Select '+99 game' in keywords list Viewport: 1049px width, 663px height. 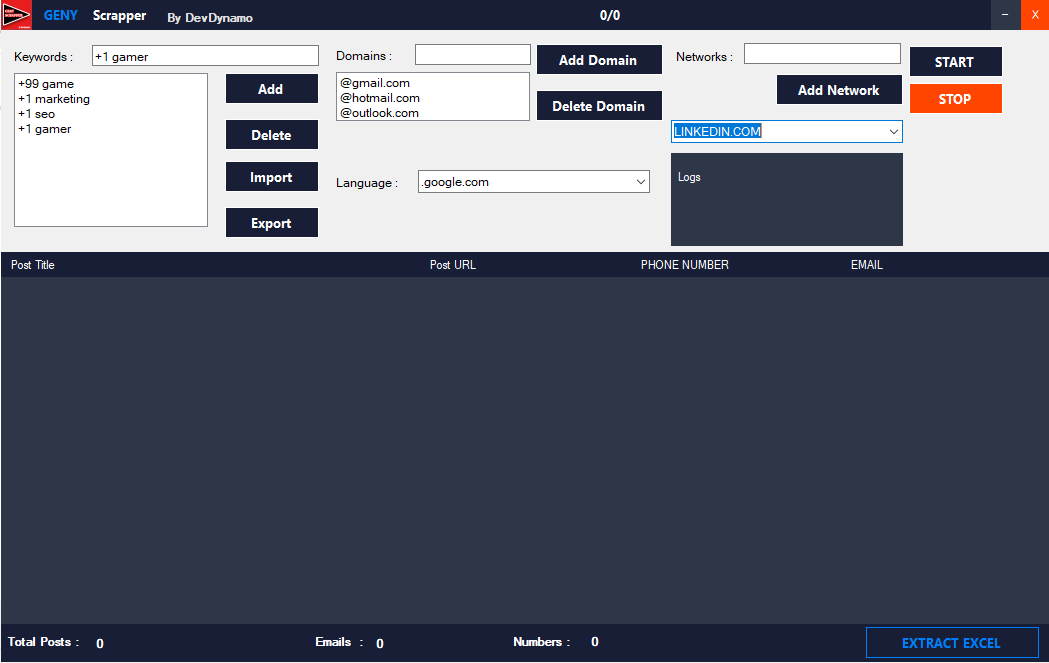(46, 84)
